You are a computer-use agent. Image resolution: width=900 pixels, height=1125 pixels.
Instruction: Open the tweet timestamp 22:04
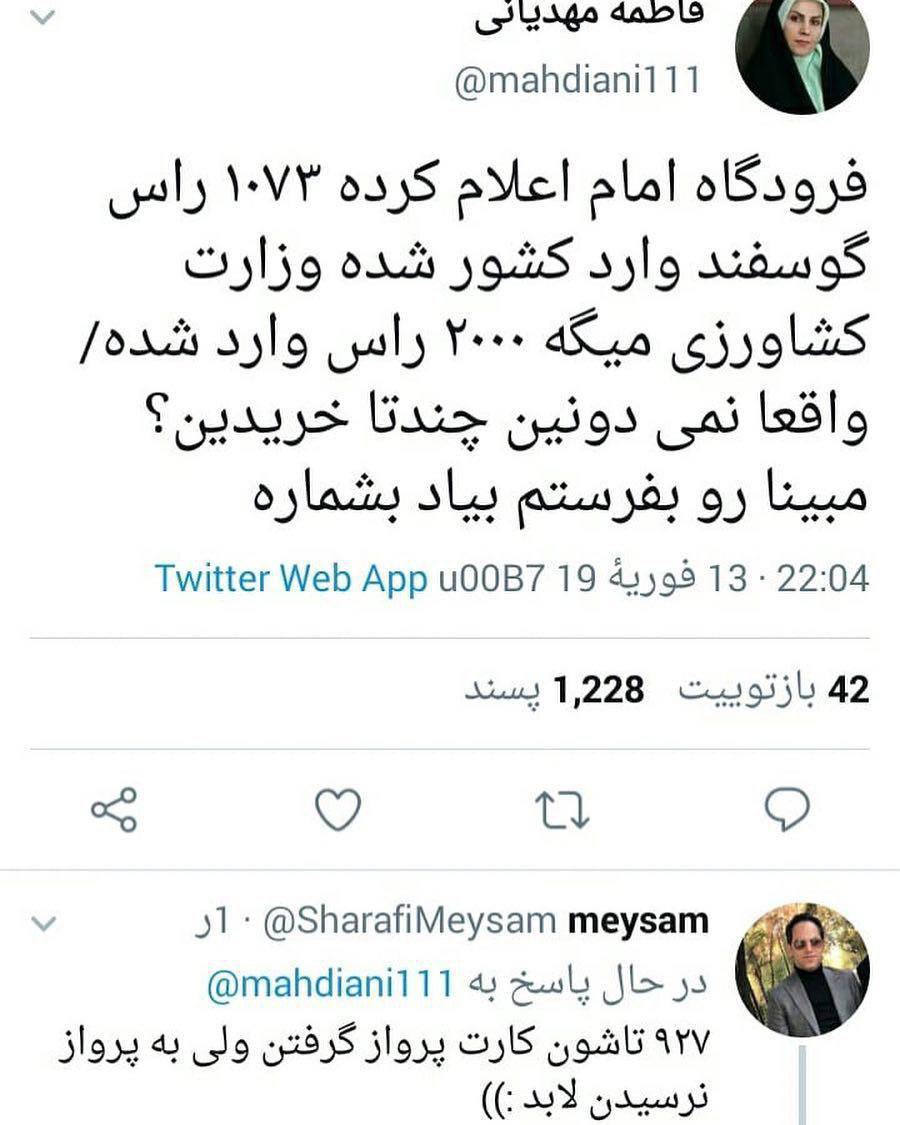[x=822, y=578]
